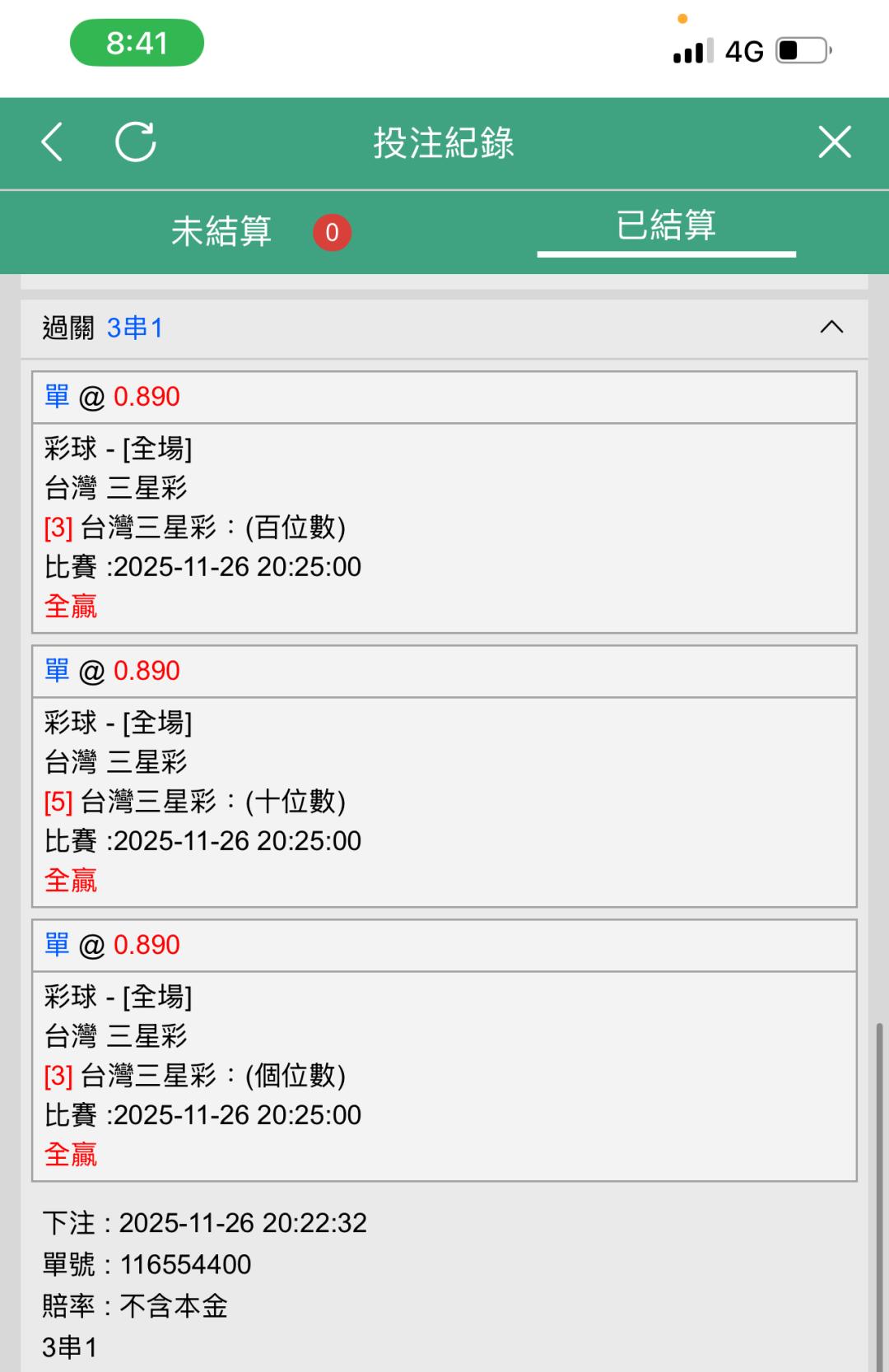Tap the 8:41 green time pill

point(137,43)
